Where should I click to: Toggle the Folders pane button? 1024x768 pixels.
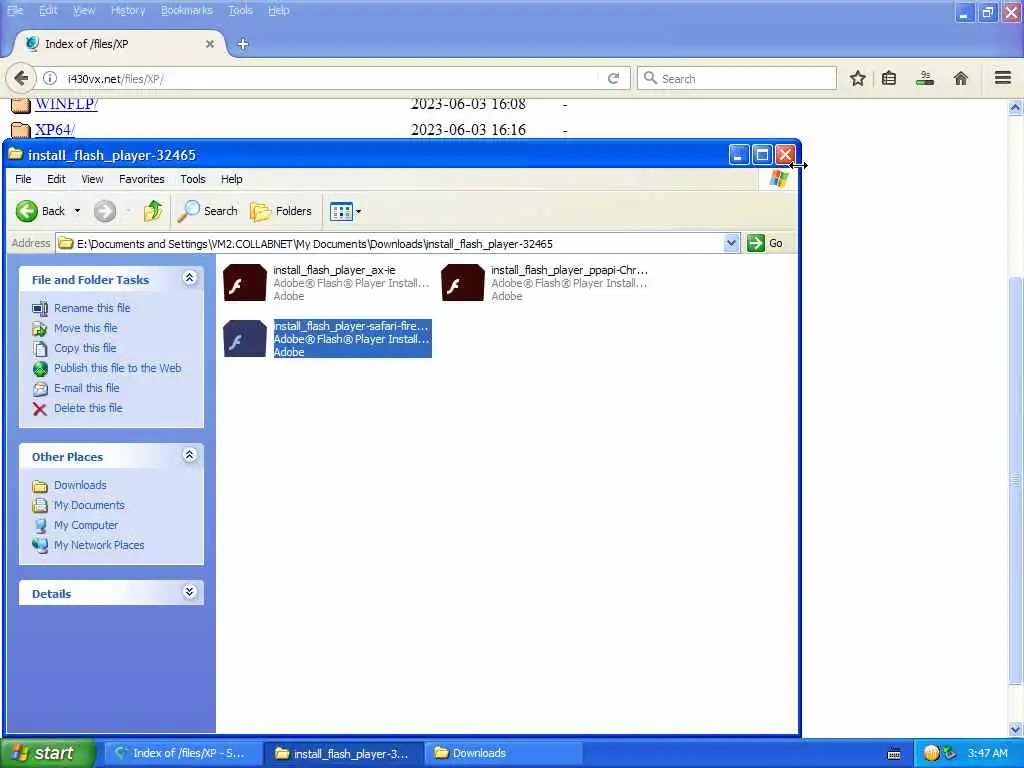pyautogui.click(x=281, y=211)
